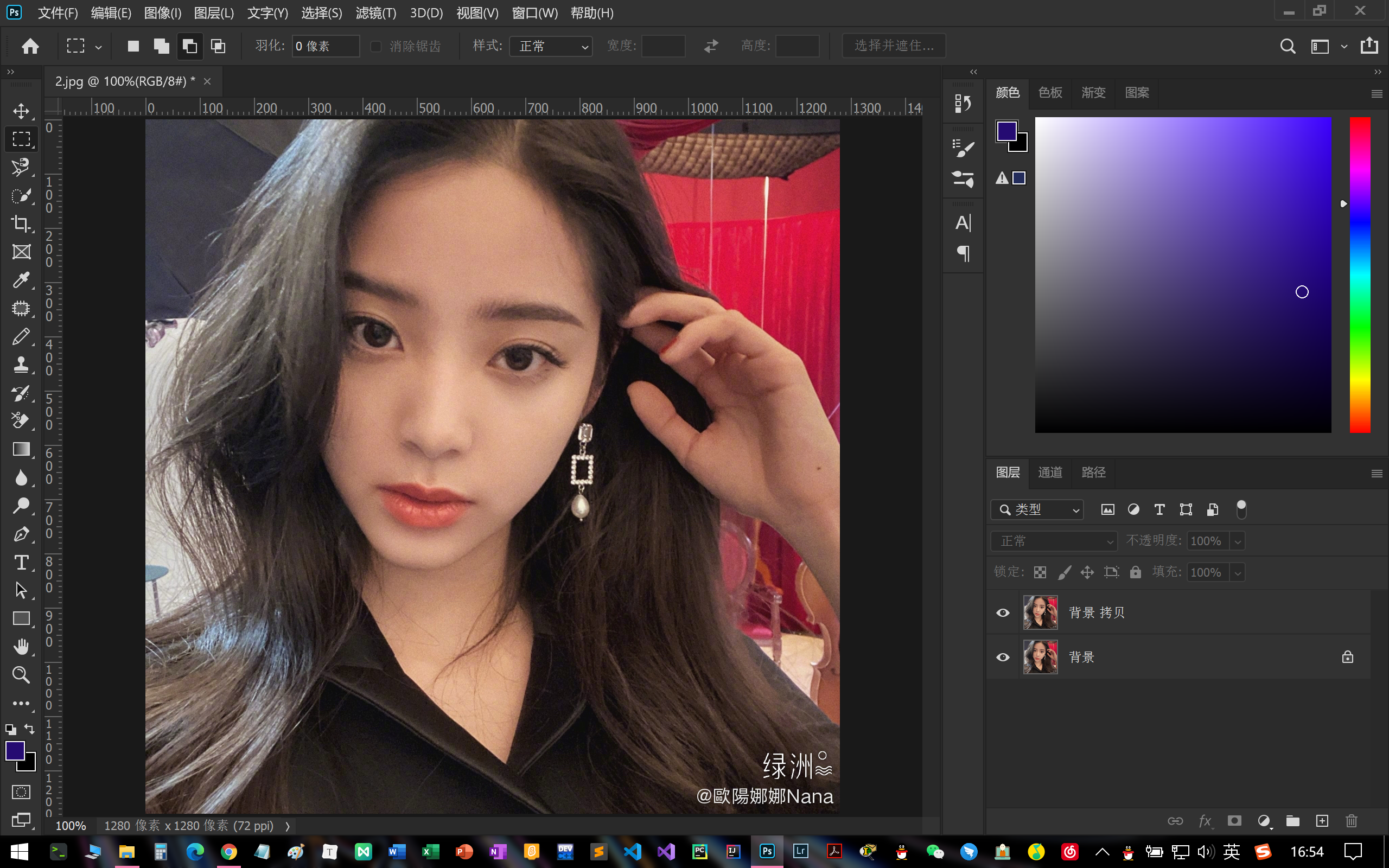Select the Crop tool
1389x868 pixels.
[21, 224]
